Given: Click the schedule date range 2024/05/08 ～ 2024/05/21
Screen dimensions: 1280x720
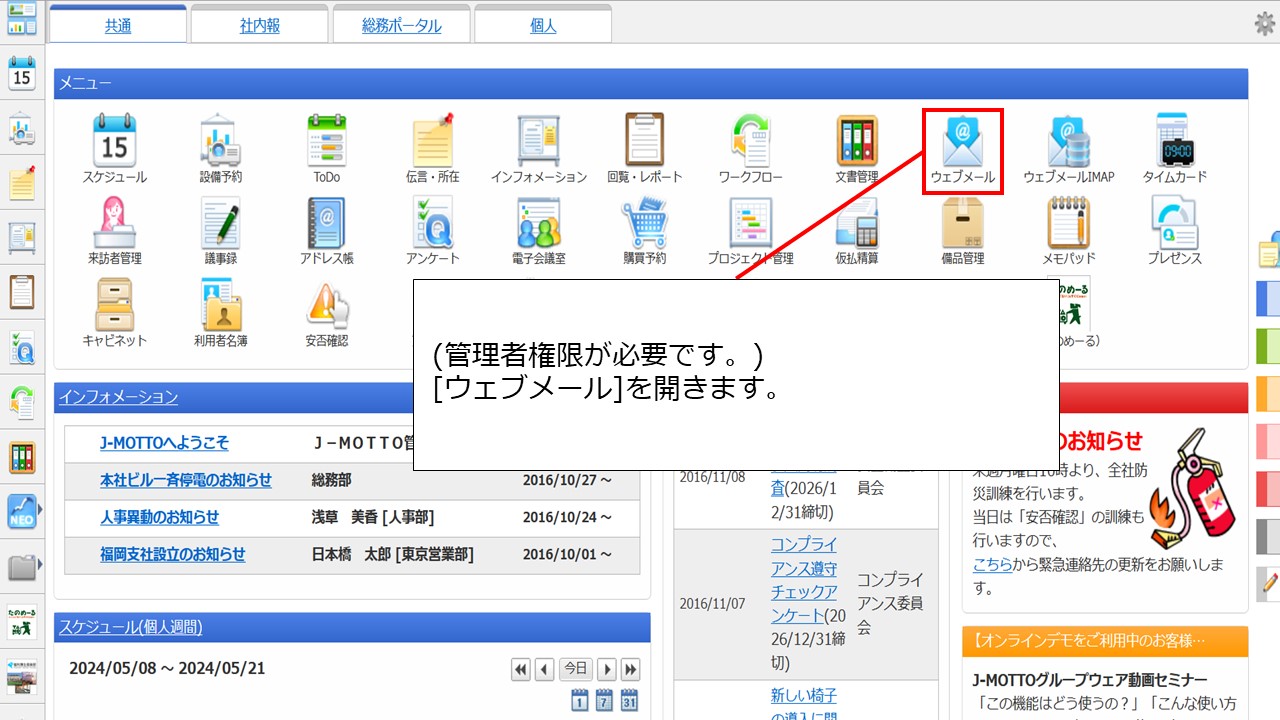Looking at the screenshot, I should click(167, 668).
